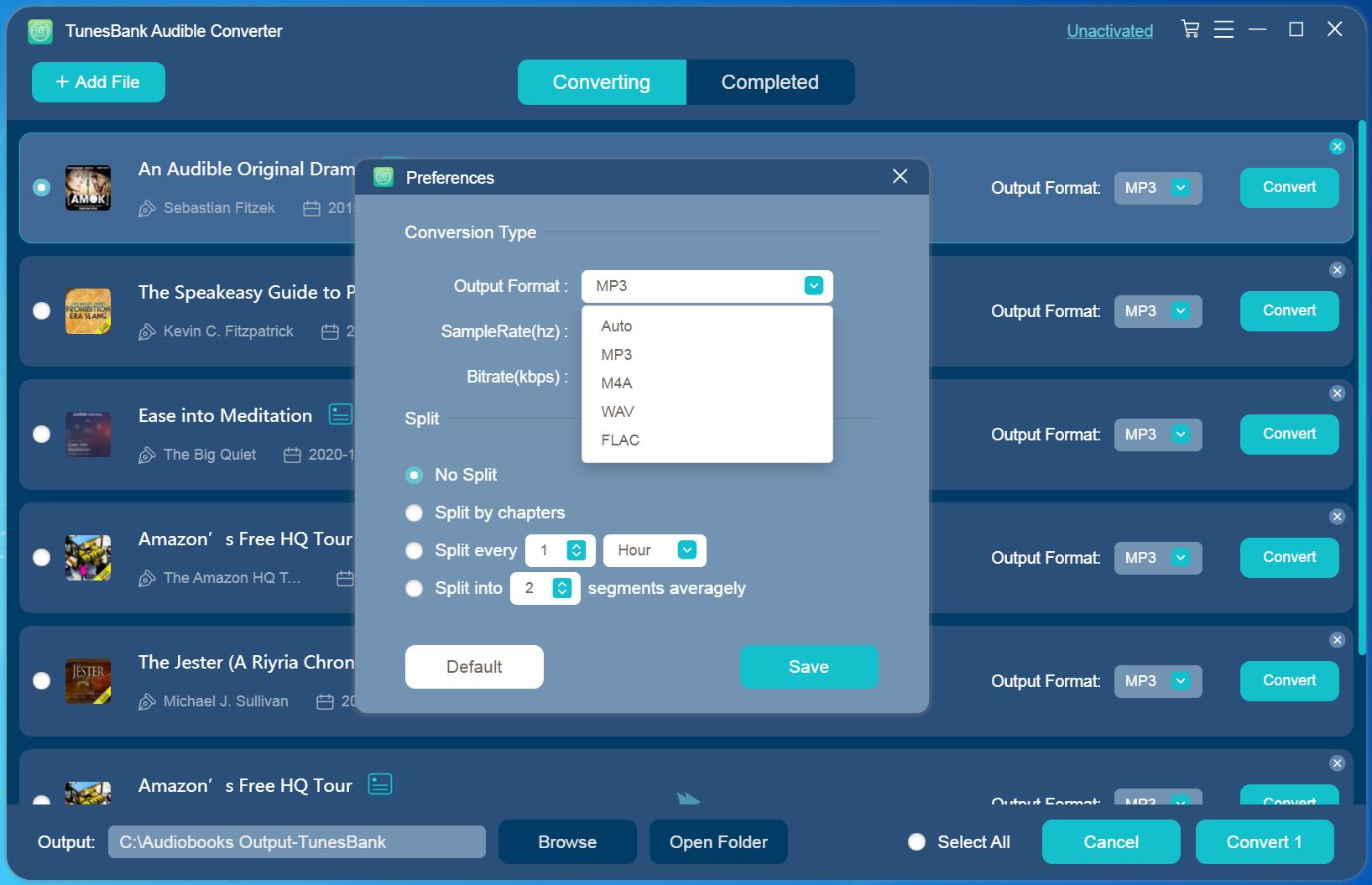
Task: Click the vertical scrollbar of the audiobook list
Action: (x=1363, y=386)
